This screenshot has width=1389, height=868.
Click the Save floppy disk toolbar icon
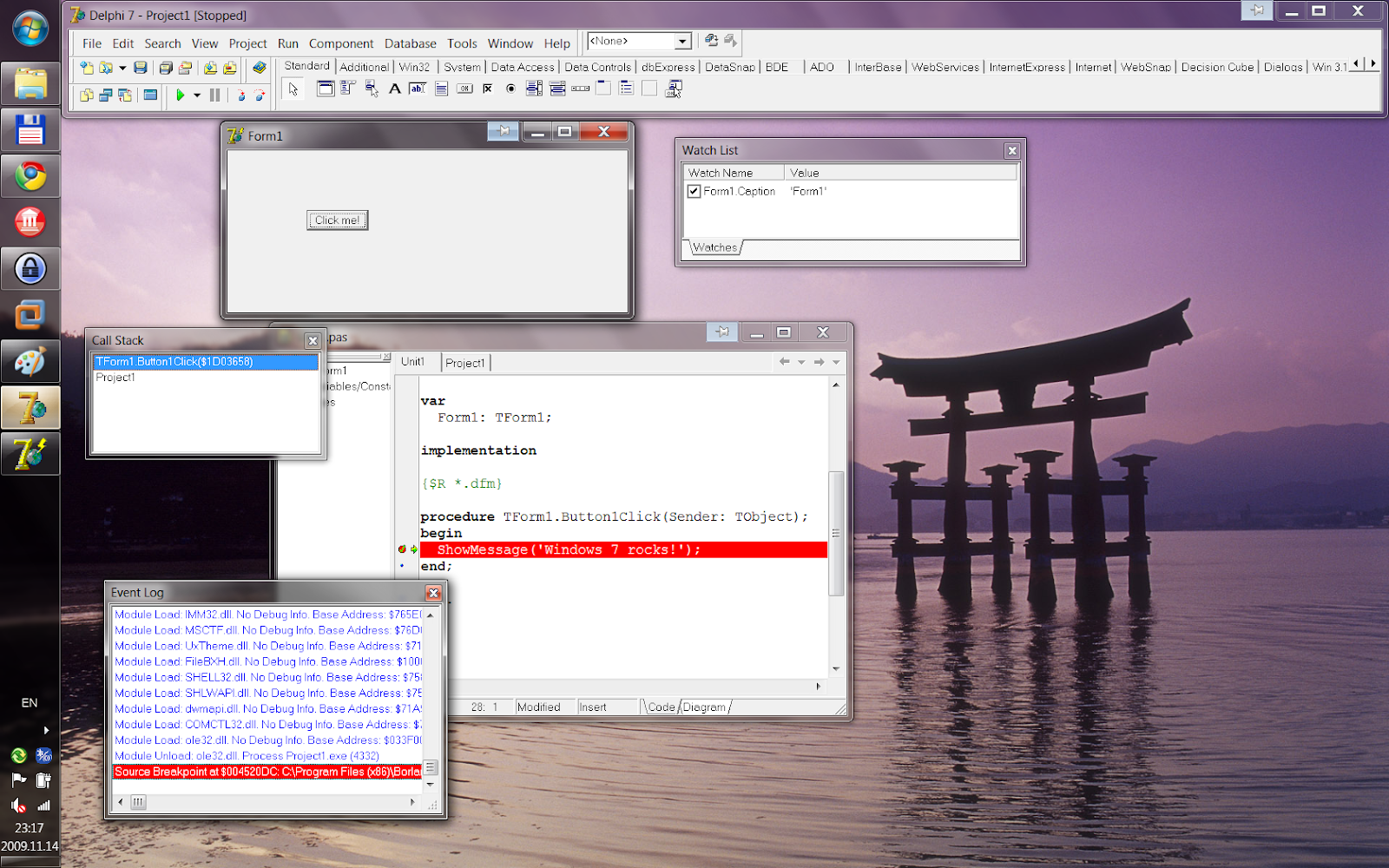141,68
